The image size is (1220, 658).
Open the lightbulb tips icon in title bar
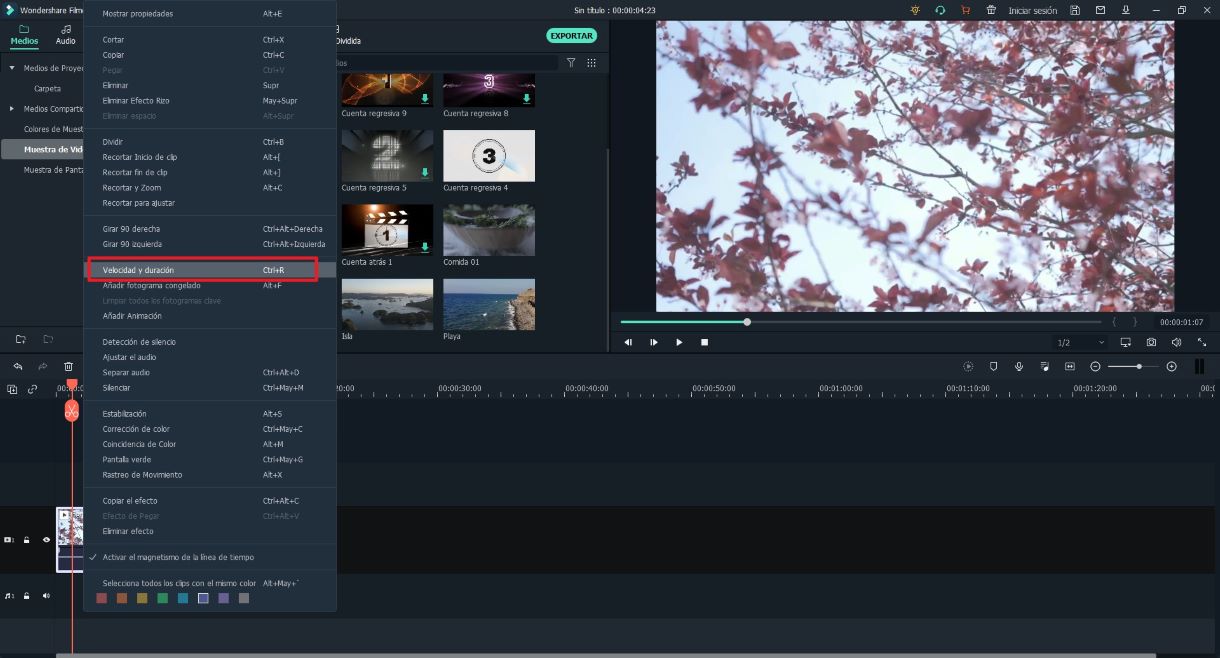pos(915,10)
